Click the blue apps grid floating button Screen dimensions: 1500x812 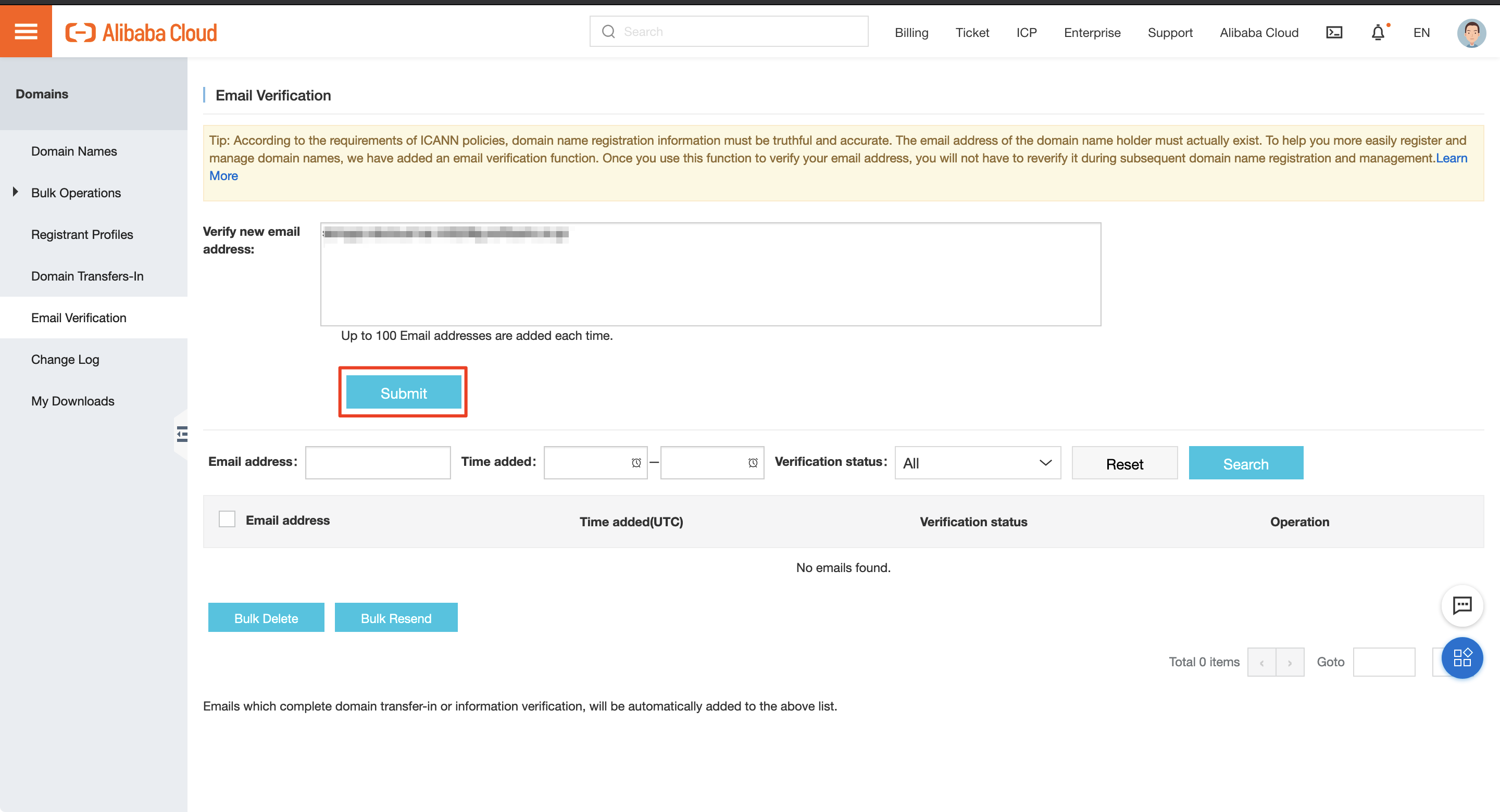coord(1461,658)
